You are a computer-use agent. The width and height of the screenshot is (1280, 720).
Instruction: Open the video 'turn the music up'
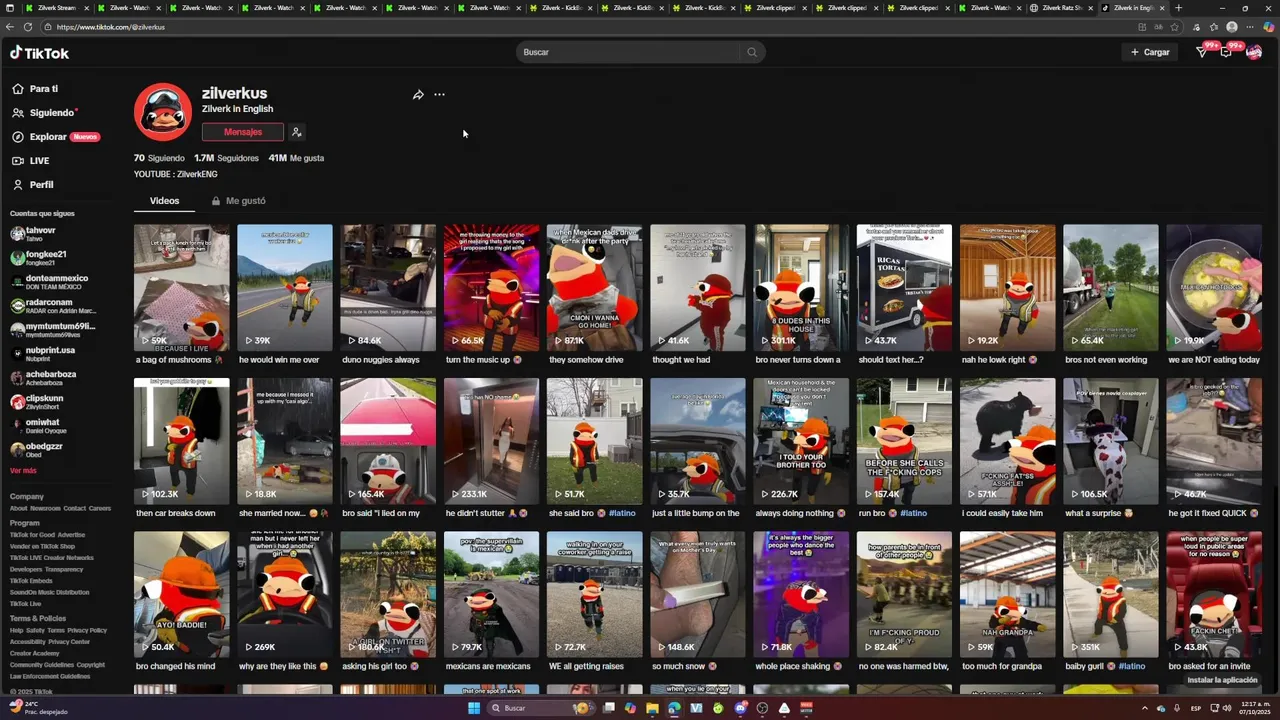tap(492, 287)
